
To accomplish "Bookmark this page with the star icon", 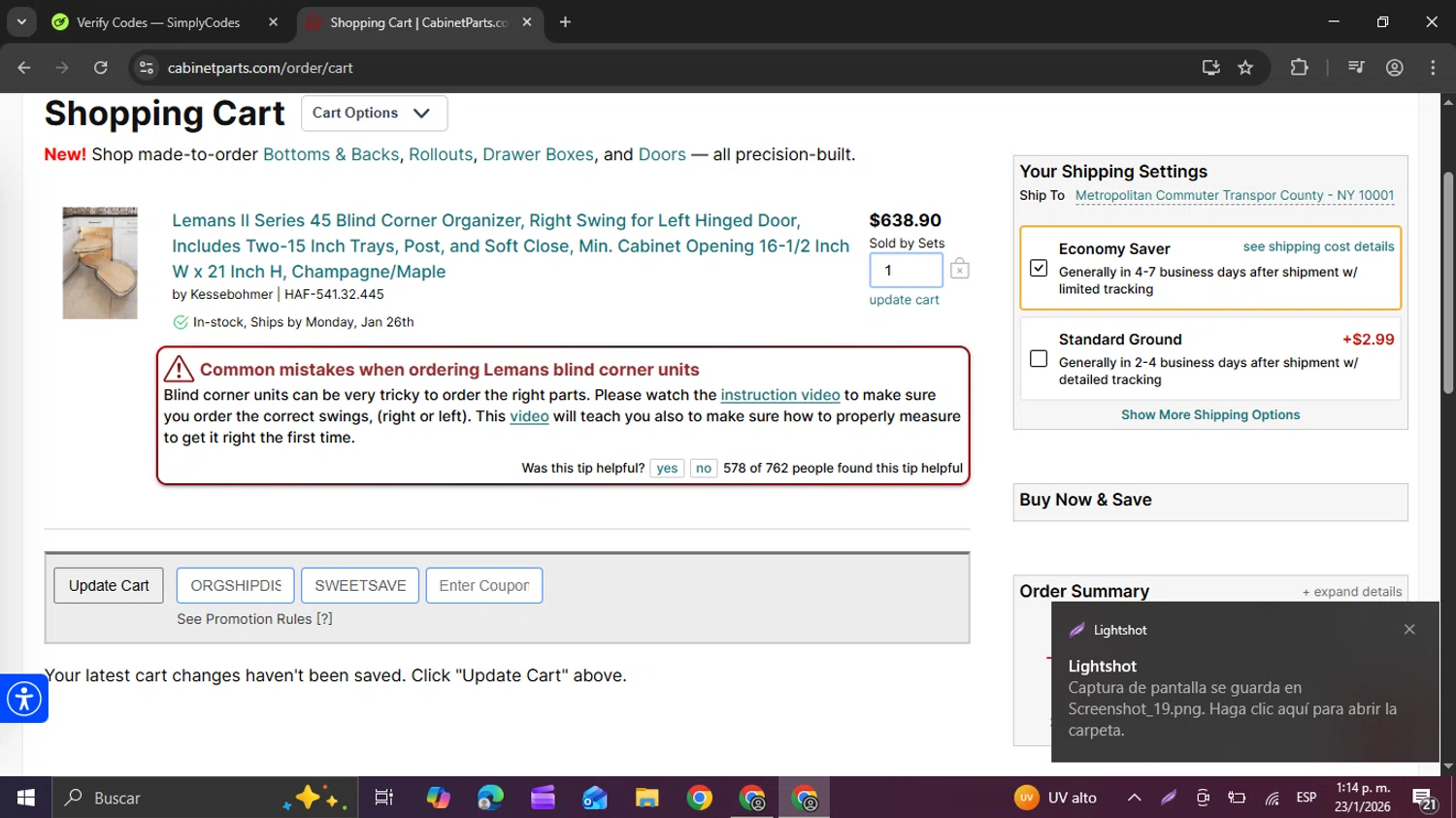I will tap(1245, 68).
